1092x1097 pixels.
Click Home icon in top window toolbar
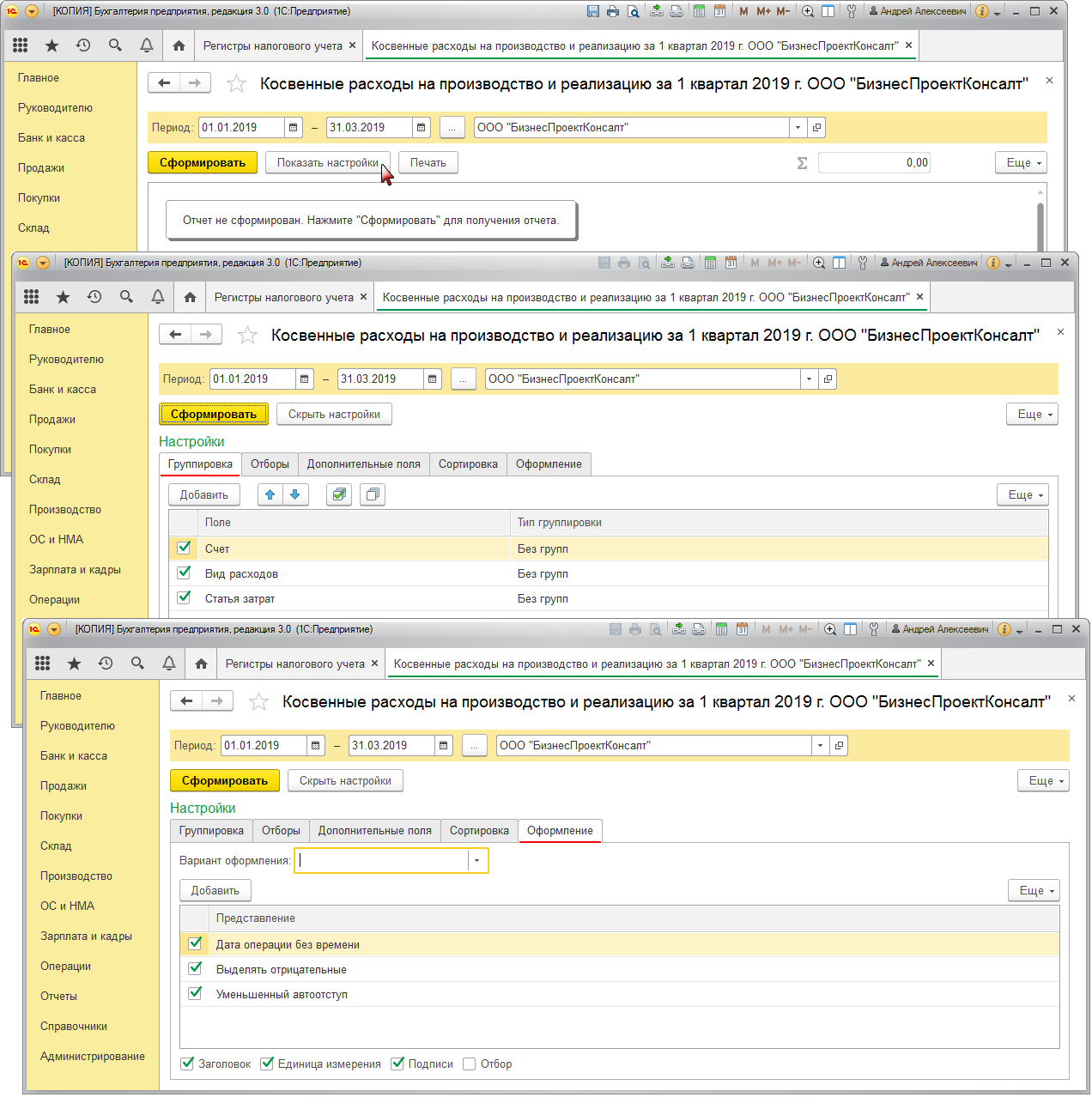click(179, 45)
